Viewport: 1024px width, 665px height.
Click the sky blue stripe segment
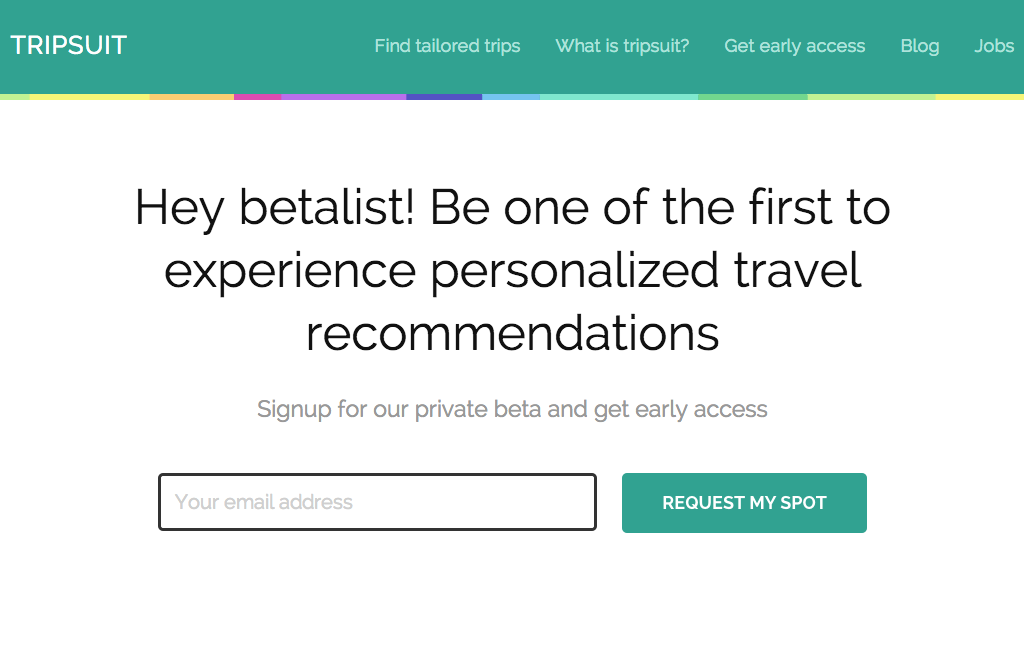click(x=511, y=97)
